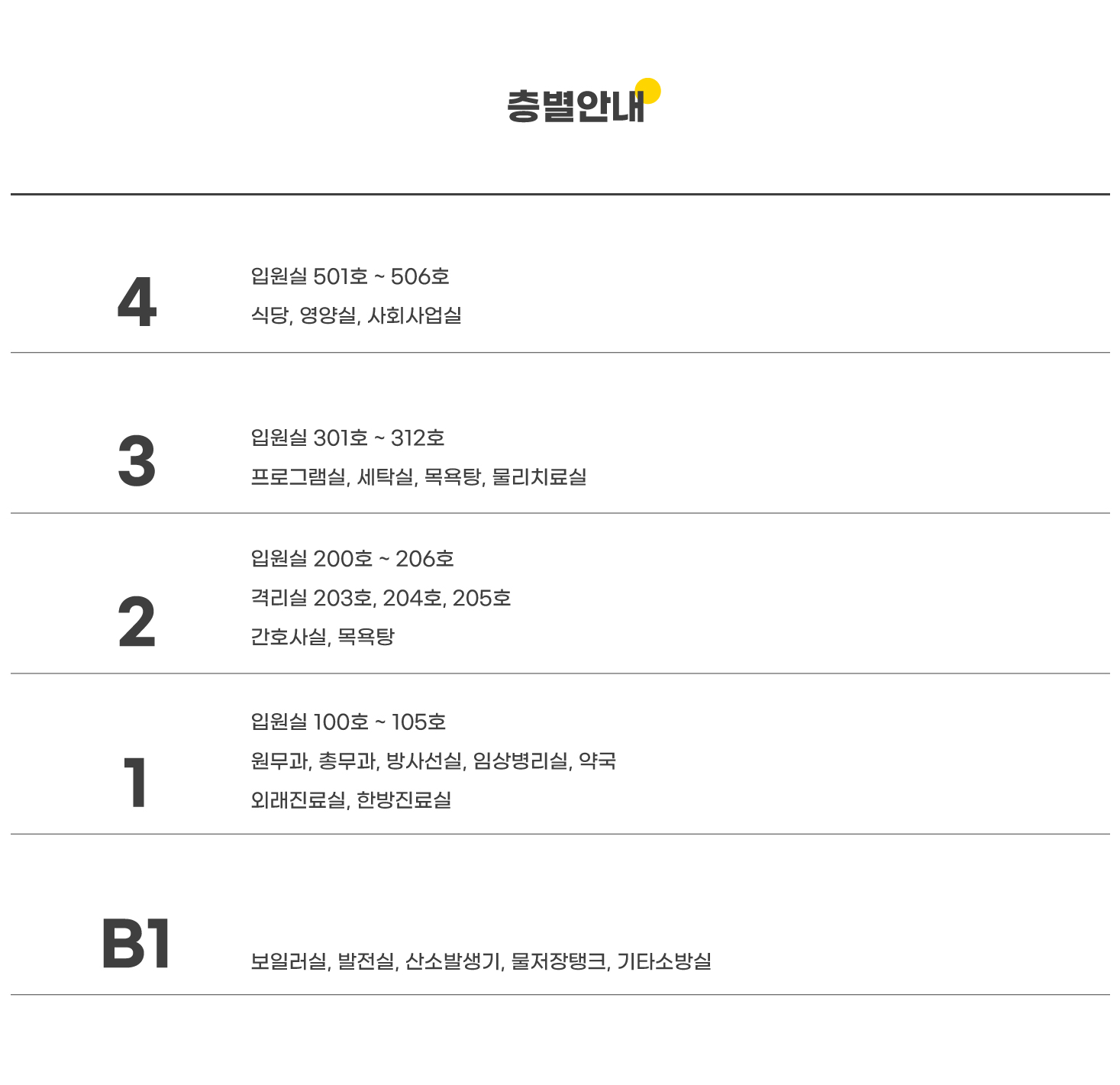Click the text 입원실 100호 ~ 105호

tap(348, 722)
